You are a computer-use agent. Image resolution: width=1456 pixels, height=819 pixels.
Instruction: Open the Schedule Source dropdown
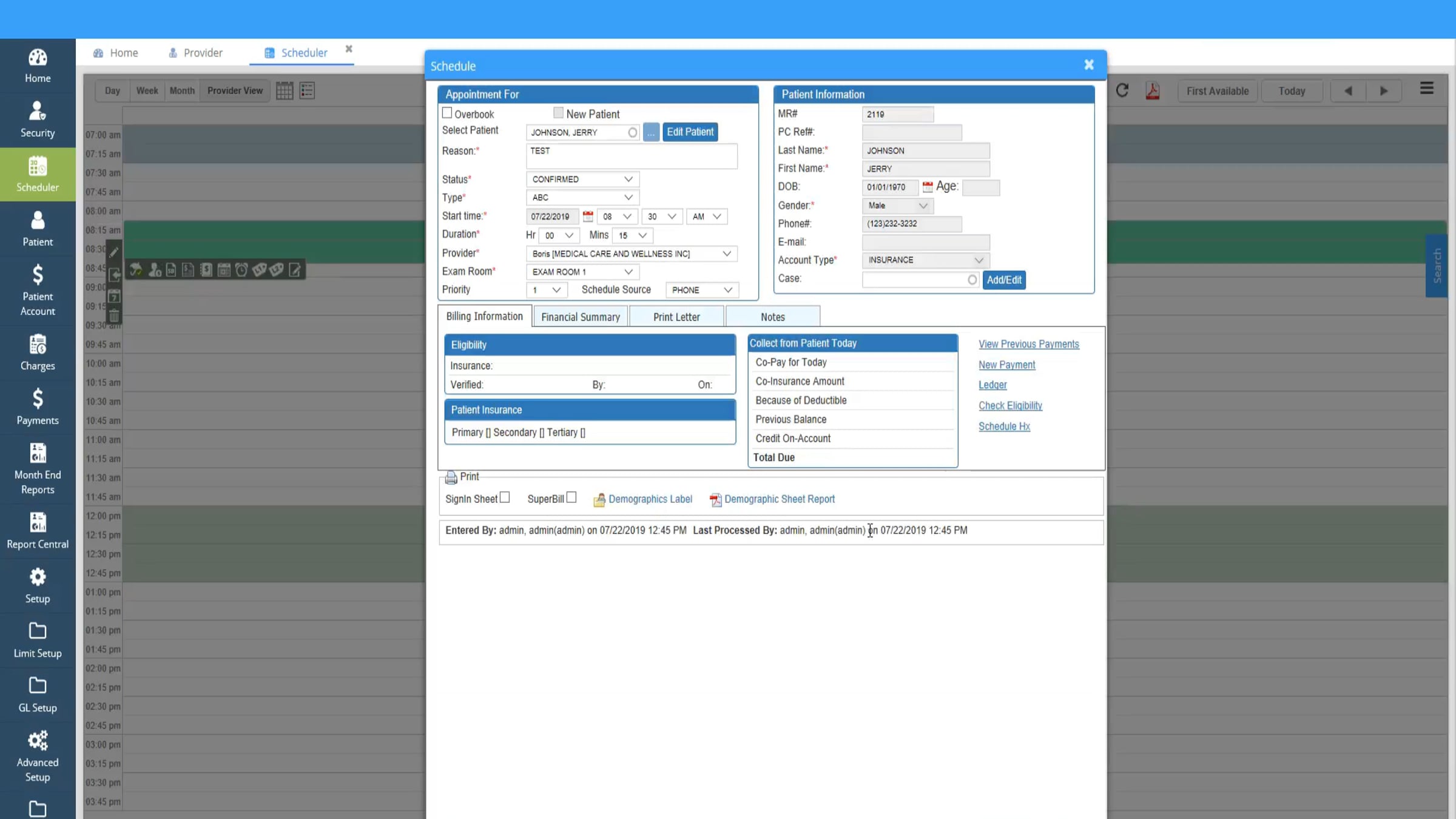point(702,290)
